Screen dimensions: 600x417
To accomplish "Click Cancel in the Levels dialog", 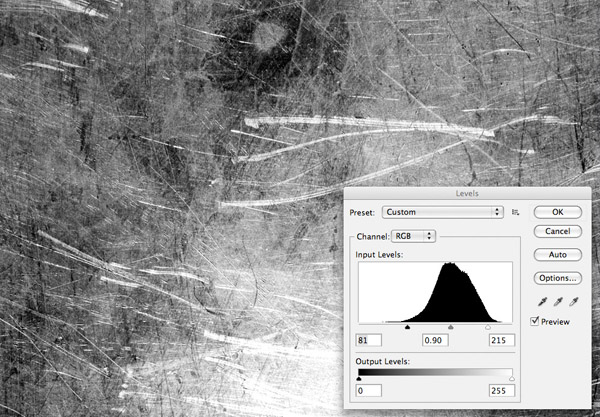I will point(558,231).
